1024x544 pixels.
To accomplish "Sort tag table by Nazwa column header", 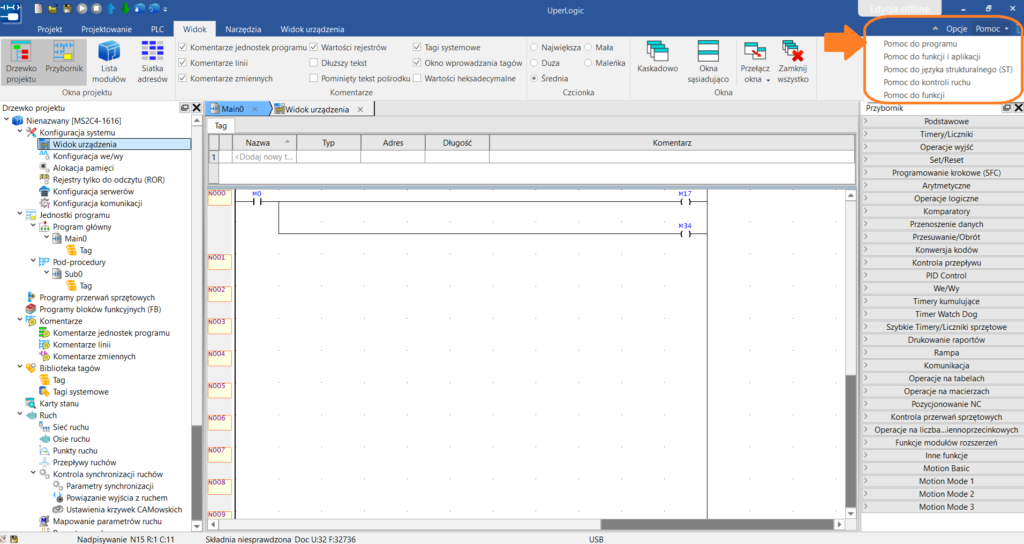I will [264, 142].
